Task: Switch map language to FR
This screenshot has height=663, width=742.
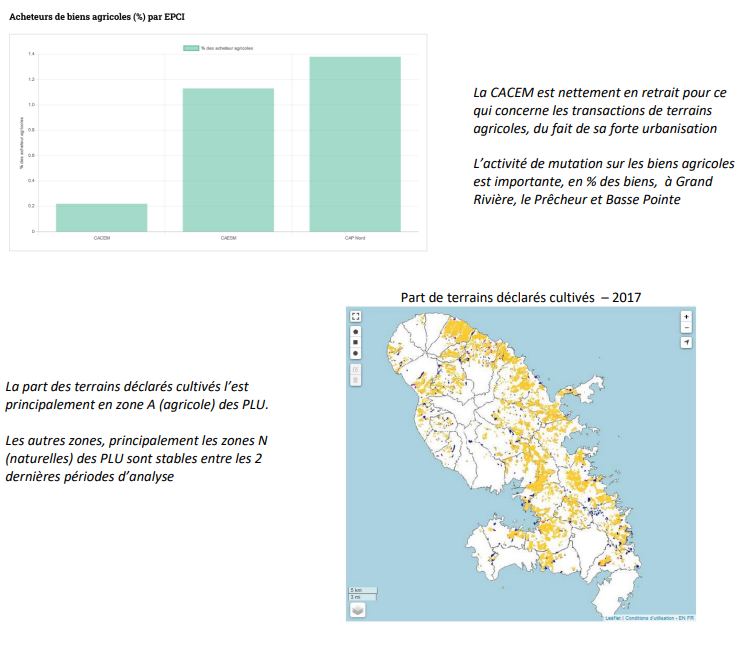Action: click(690, 618)
